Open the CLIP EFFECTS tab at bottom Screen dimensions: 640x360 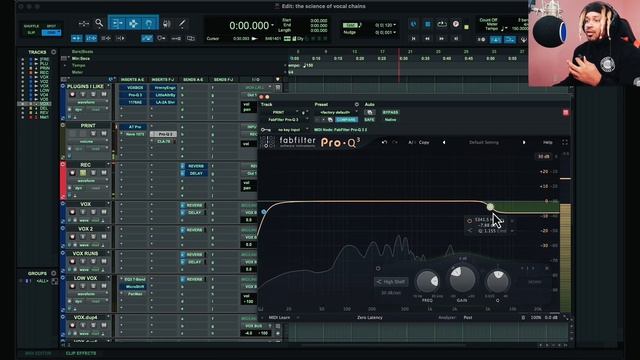click(x=81, y=353)
